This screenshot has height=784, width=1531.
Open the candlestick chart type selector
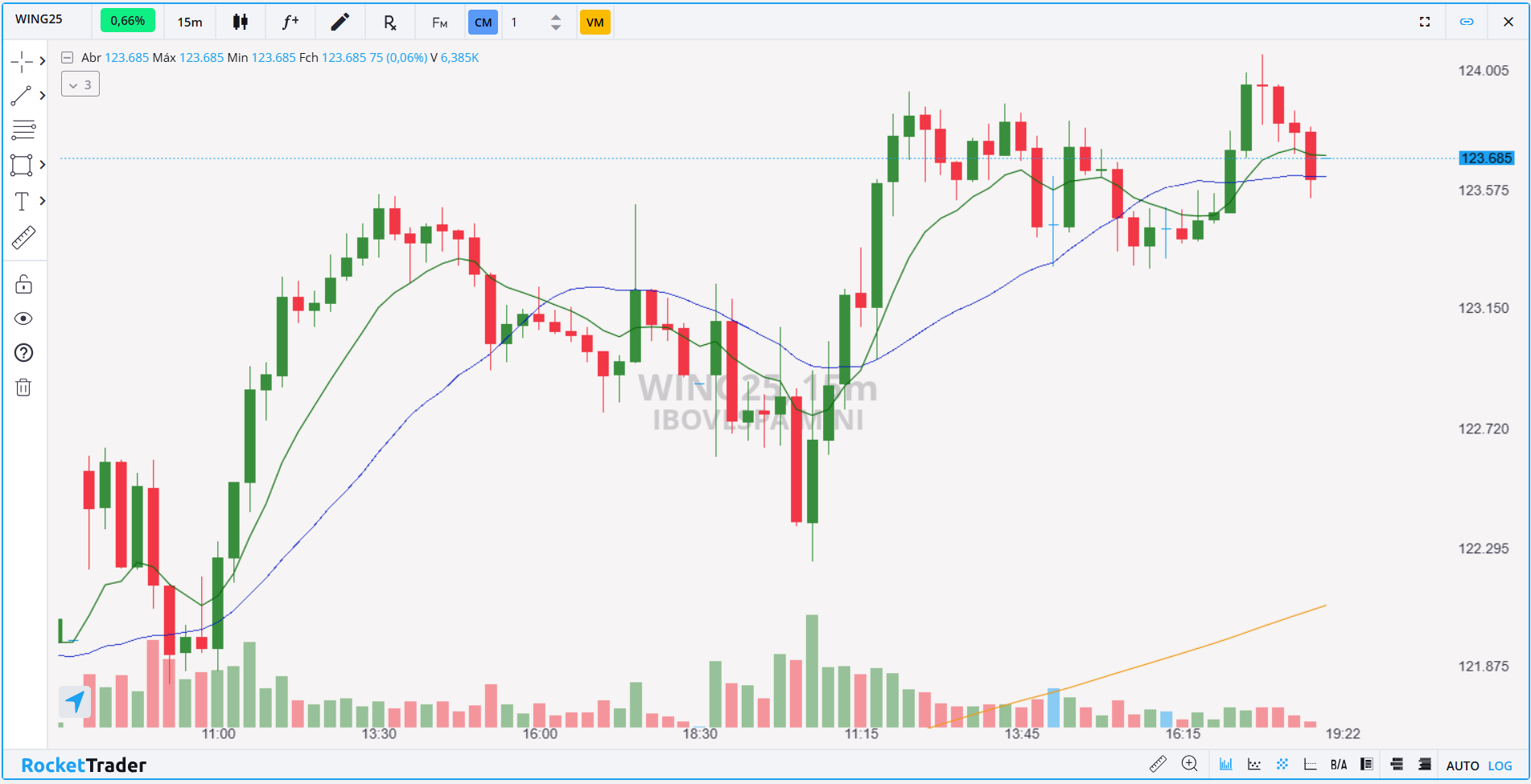pyautogui.click(x=240, y=22)
